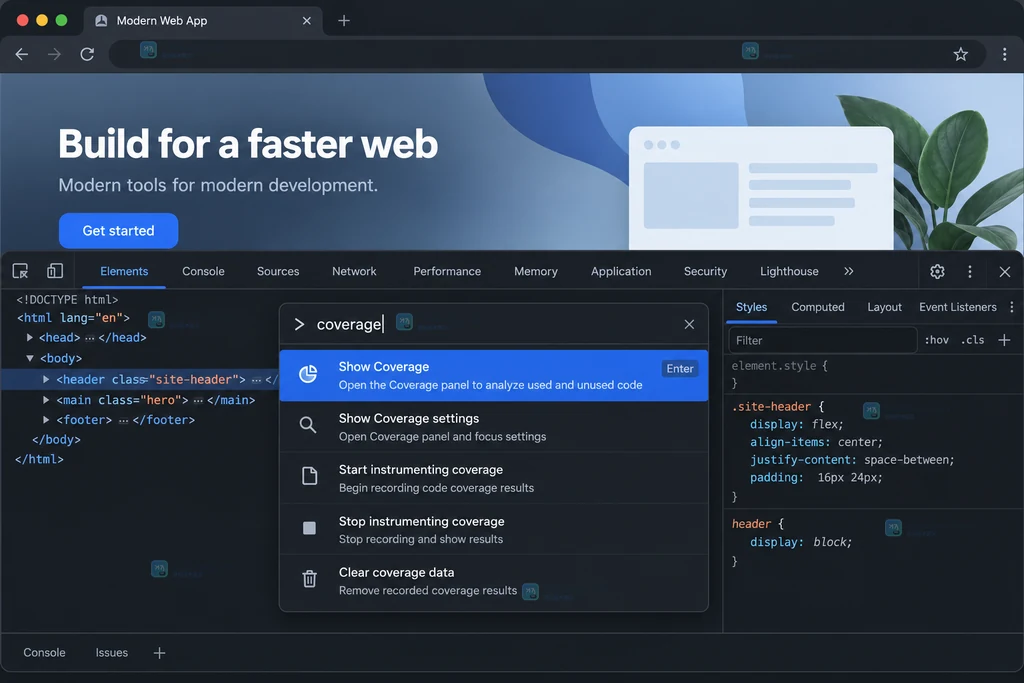This screenshot has width=1024, height=683.
Task: Open the Performance tab
Action: click(447, 271)
